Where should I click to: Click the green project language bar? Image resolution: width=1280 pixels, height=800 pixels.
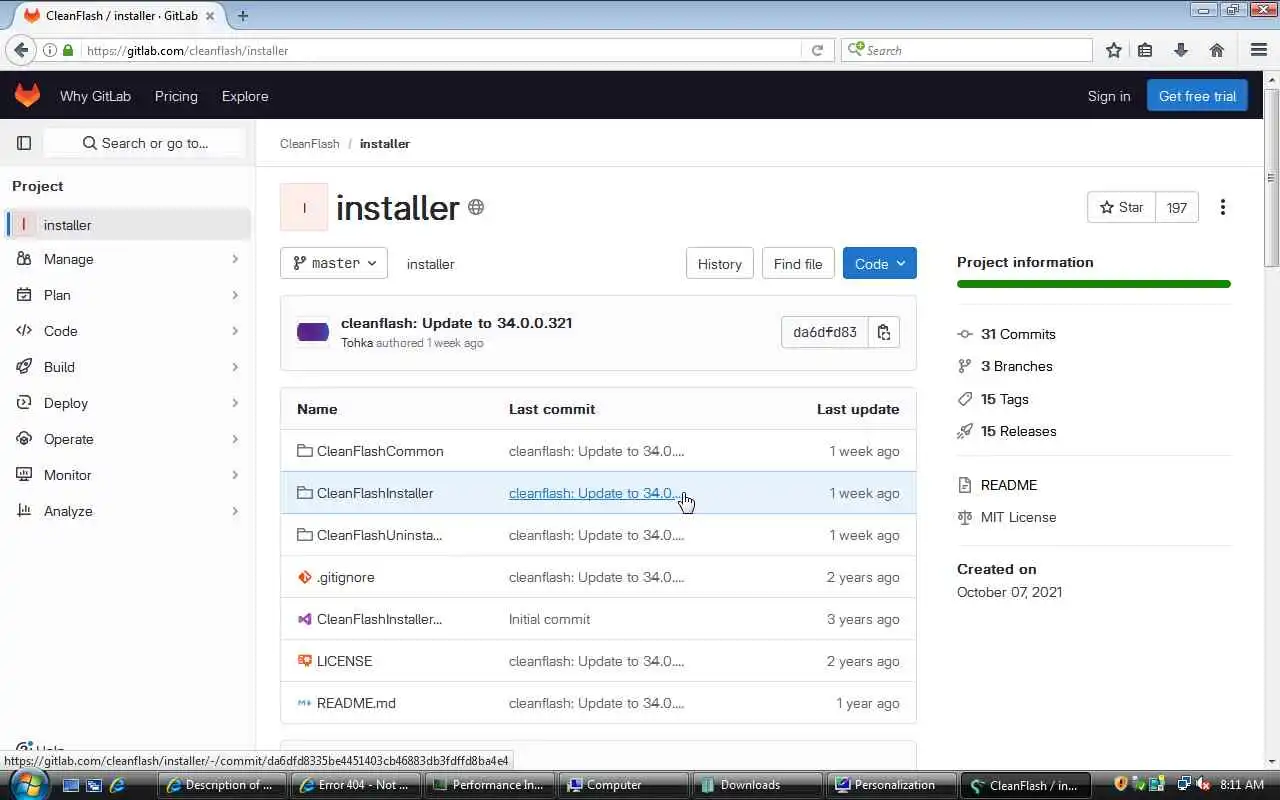point(1094,284)
